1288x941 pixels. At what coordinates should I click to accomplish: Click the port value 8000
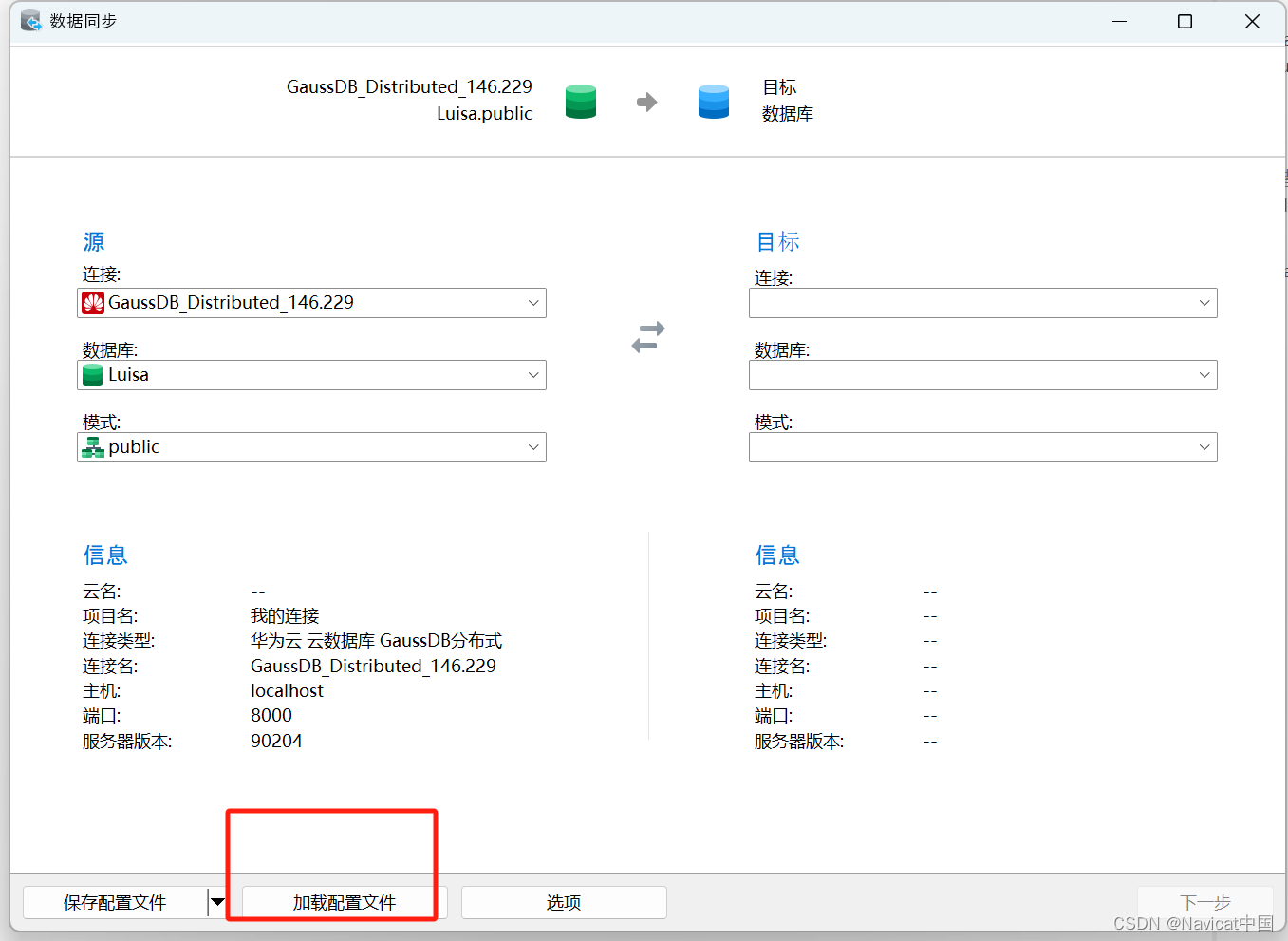[x=271, y=715]
